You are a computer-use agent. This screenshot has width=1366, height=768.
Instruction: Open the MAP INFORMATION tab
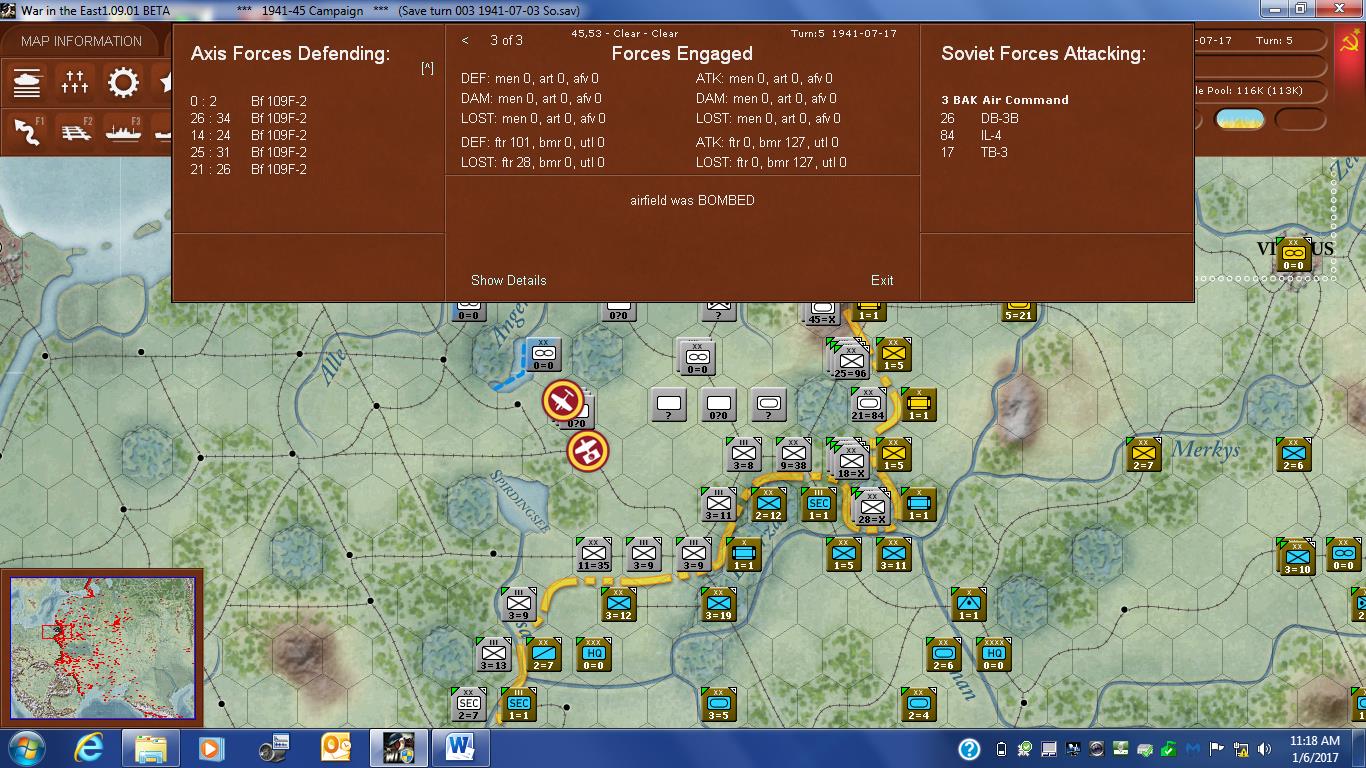[x=81, y=41]
